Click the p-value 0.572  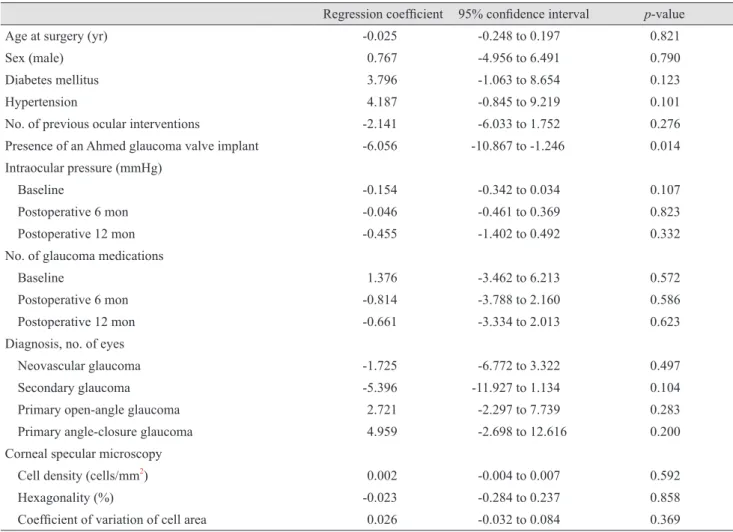(x=665, y=278)
